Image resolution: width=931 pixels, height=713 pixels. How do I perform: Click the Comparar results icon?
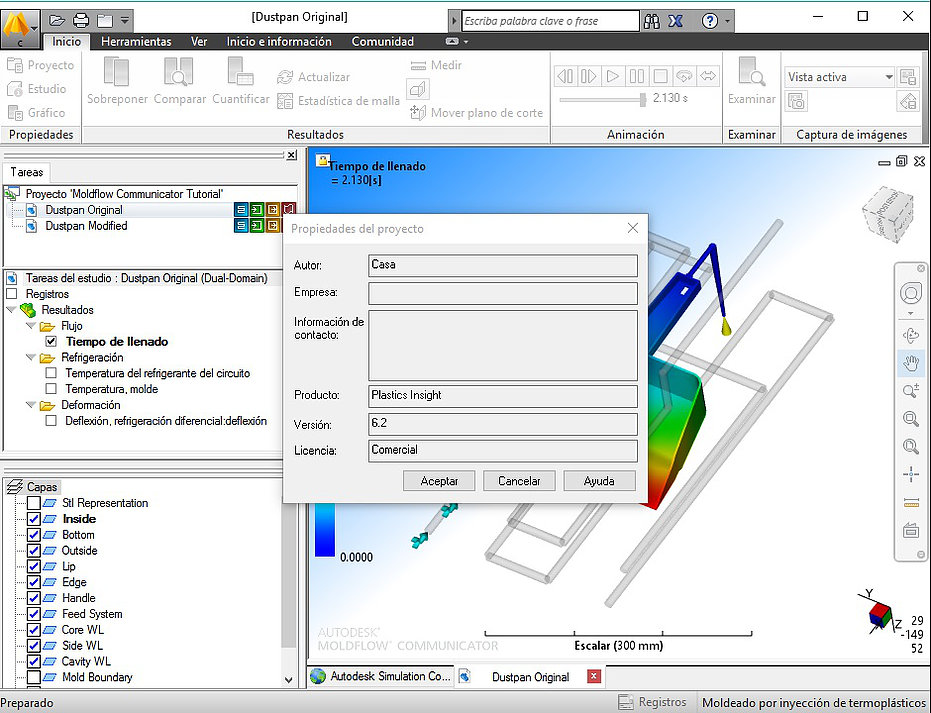click(x=180, y=80)
